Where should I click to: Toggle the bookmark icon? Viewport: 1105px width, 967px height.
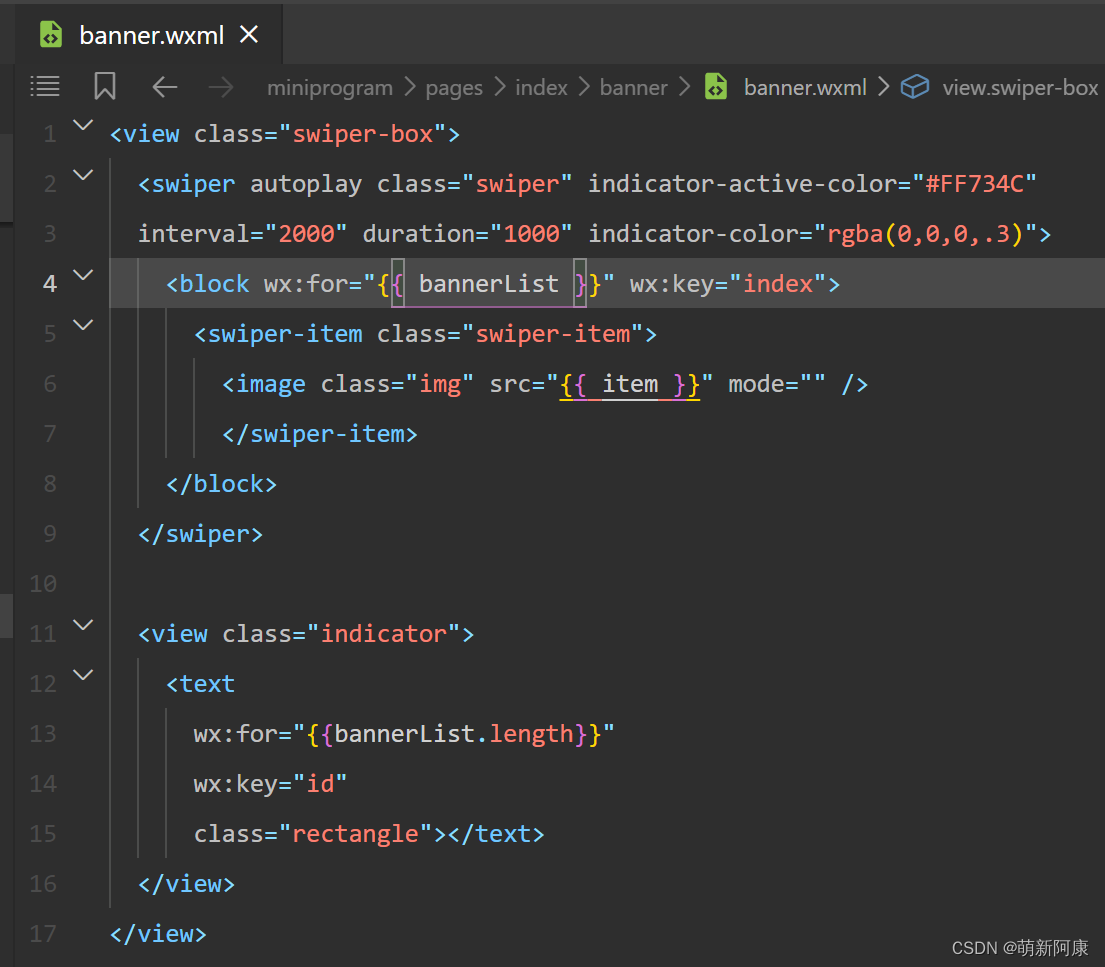click(x=105, y=86)
